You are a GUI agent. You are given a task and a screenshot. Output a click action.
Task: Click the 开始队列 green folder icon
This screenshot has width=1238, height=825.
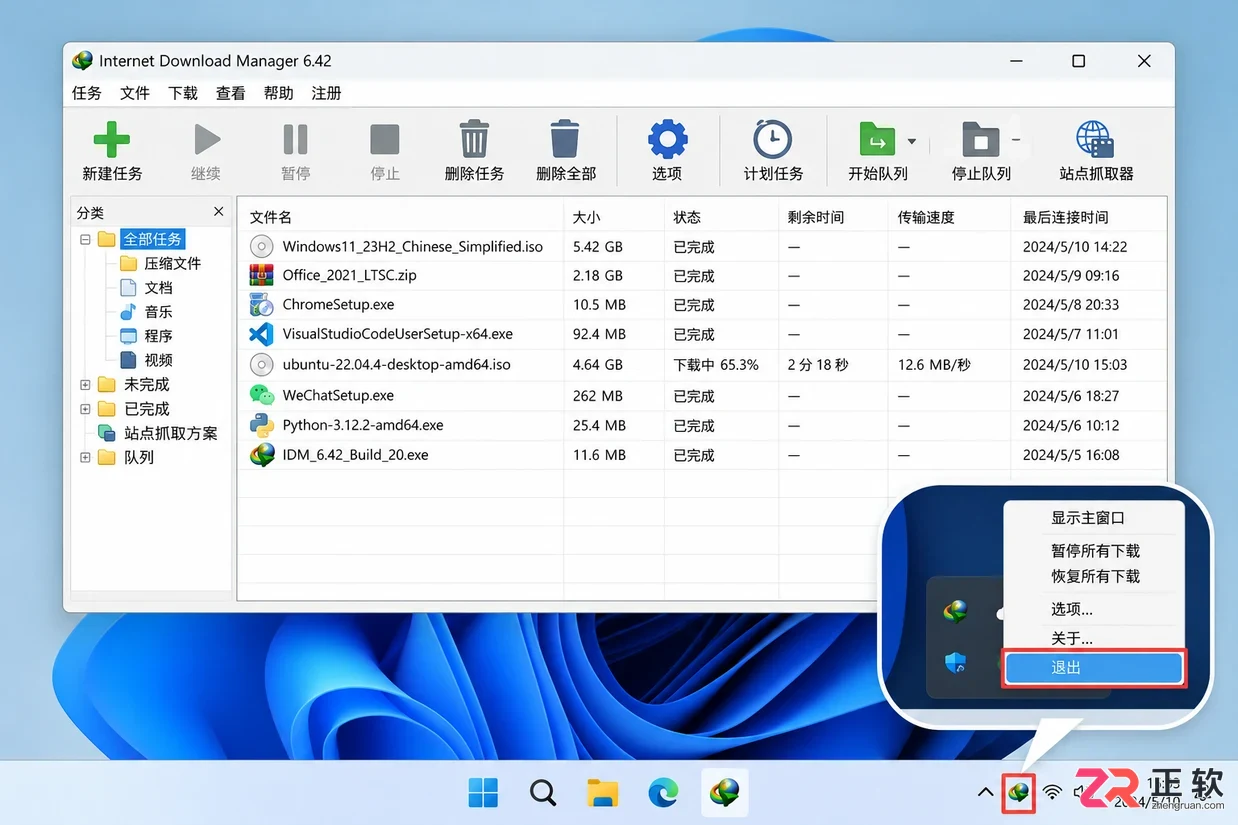pos(877,139)
